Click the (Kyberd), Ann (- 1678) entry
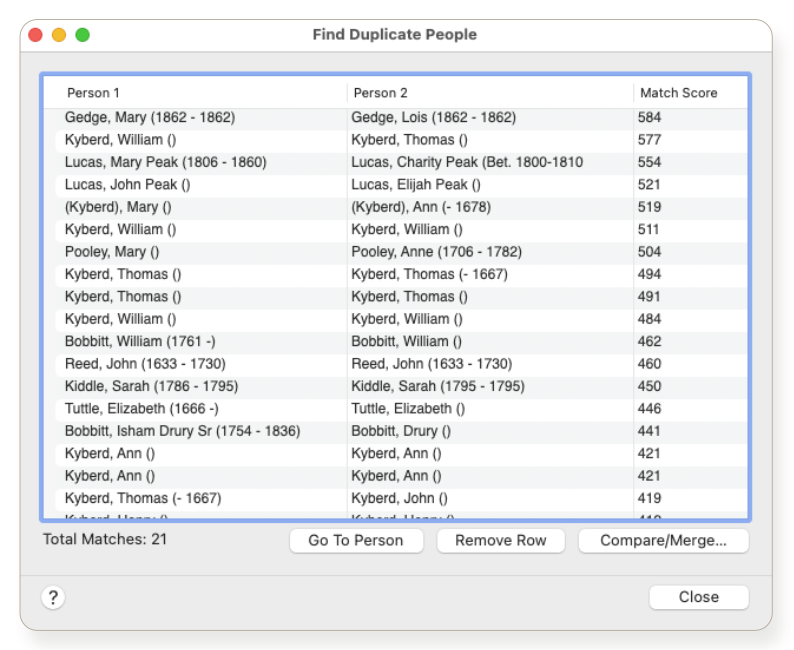Screen dimensions: 794x650 (x=421, y=207)
